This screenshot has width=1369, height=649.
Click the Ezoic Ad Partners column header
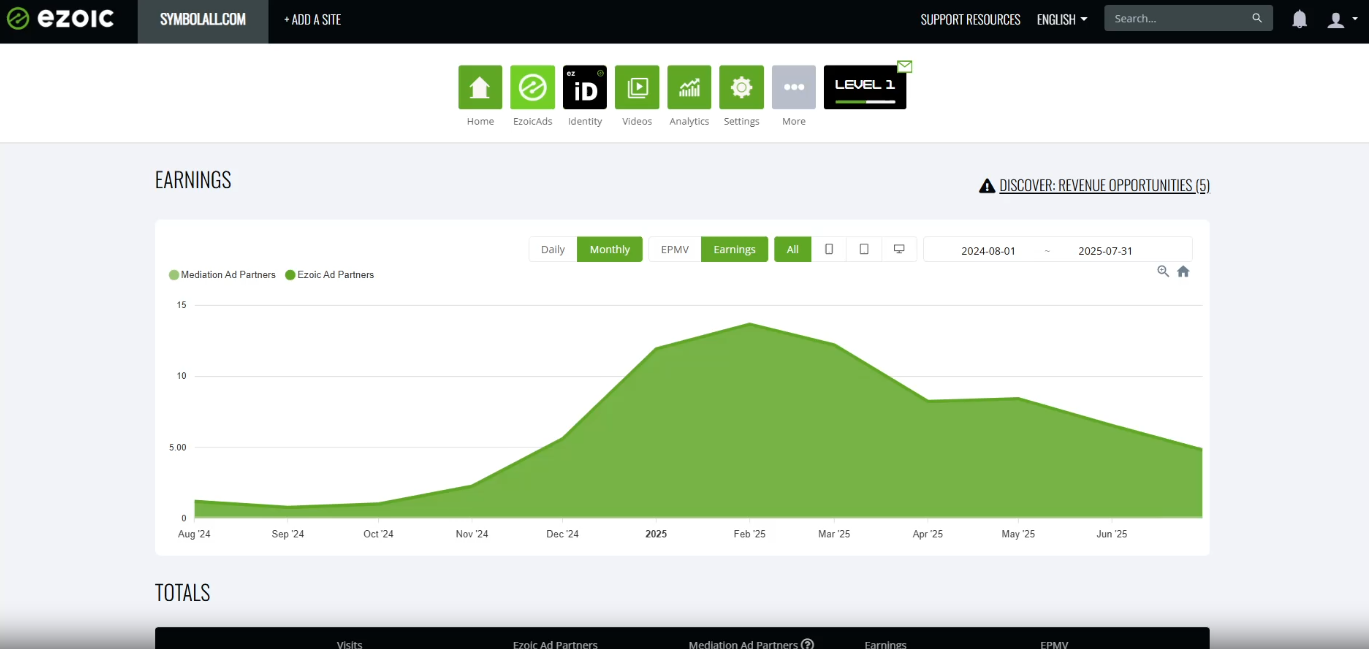point(555,644)
